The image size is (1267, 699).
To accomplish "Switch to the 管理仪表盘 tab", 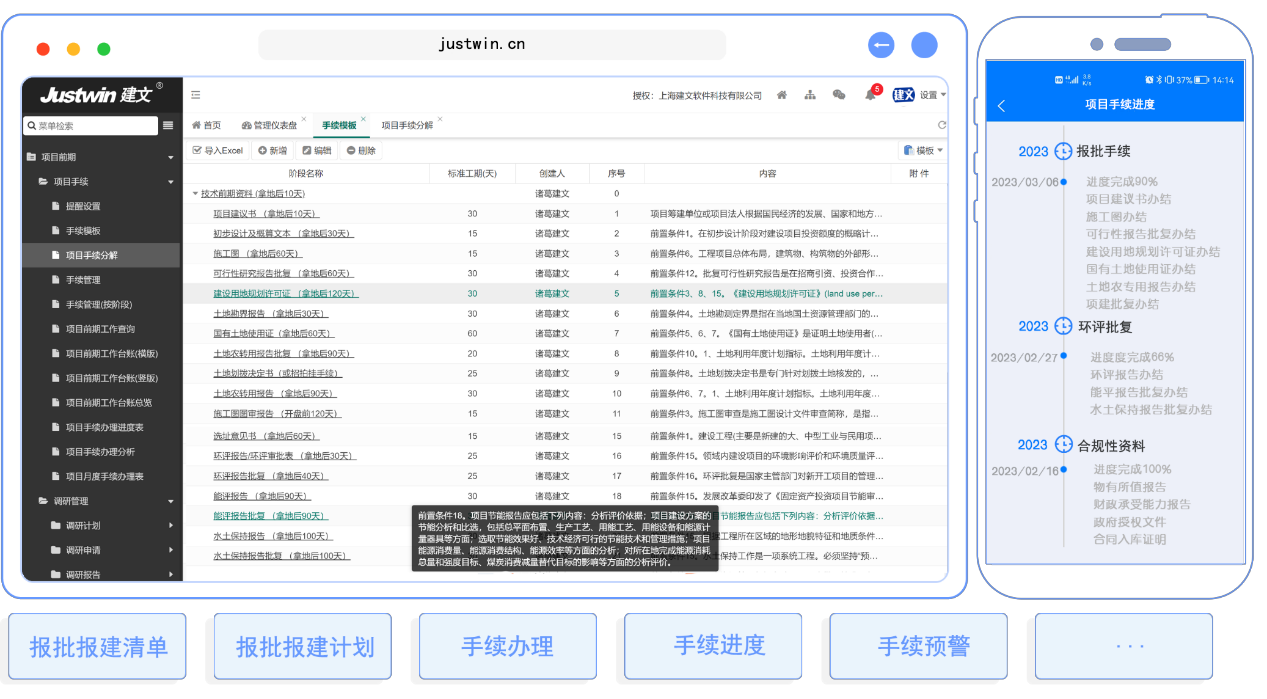I will point(270,126).
